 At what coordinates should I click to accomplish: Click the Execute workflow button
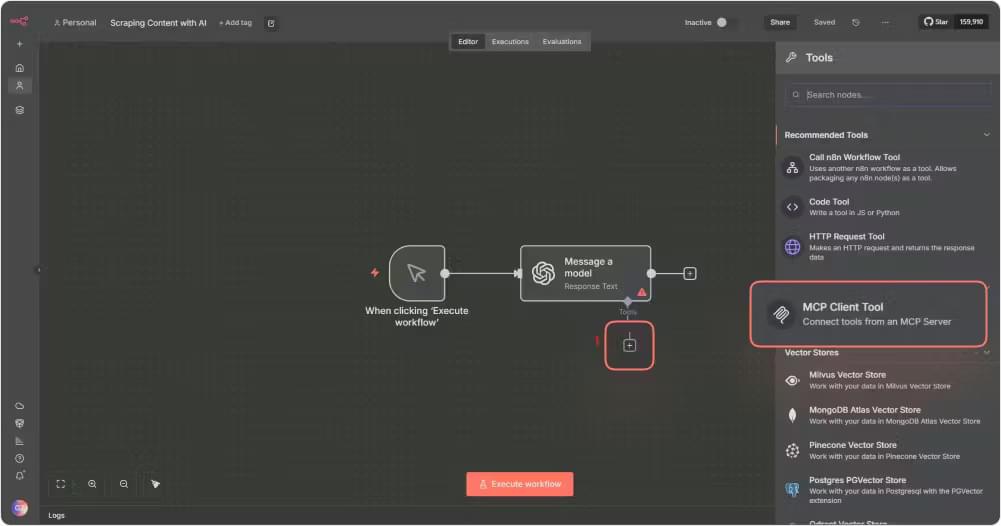(519, 484)
